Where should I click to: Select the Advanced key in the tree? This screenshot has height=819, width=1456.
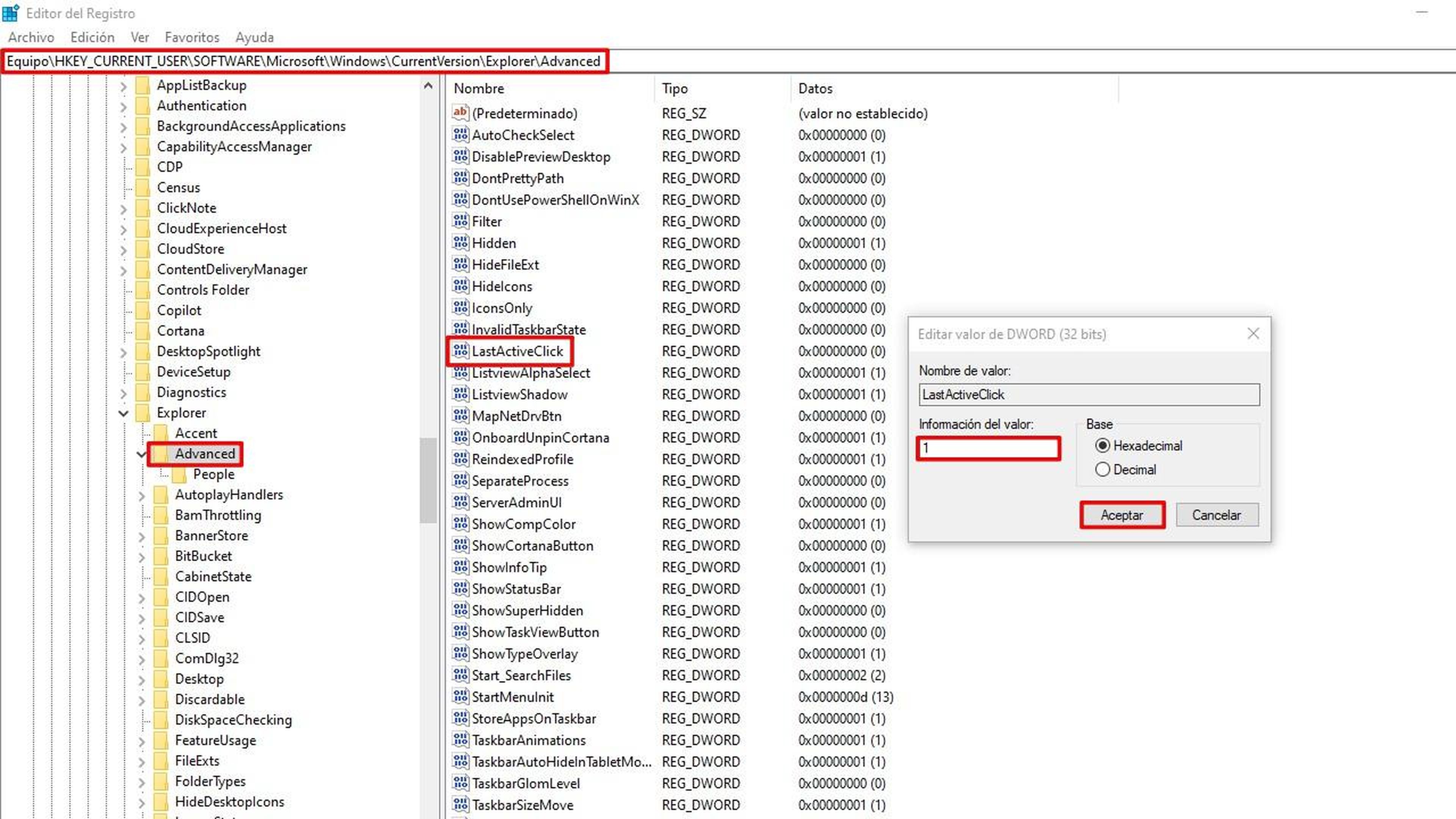[205, 454]
